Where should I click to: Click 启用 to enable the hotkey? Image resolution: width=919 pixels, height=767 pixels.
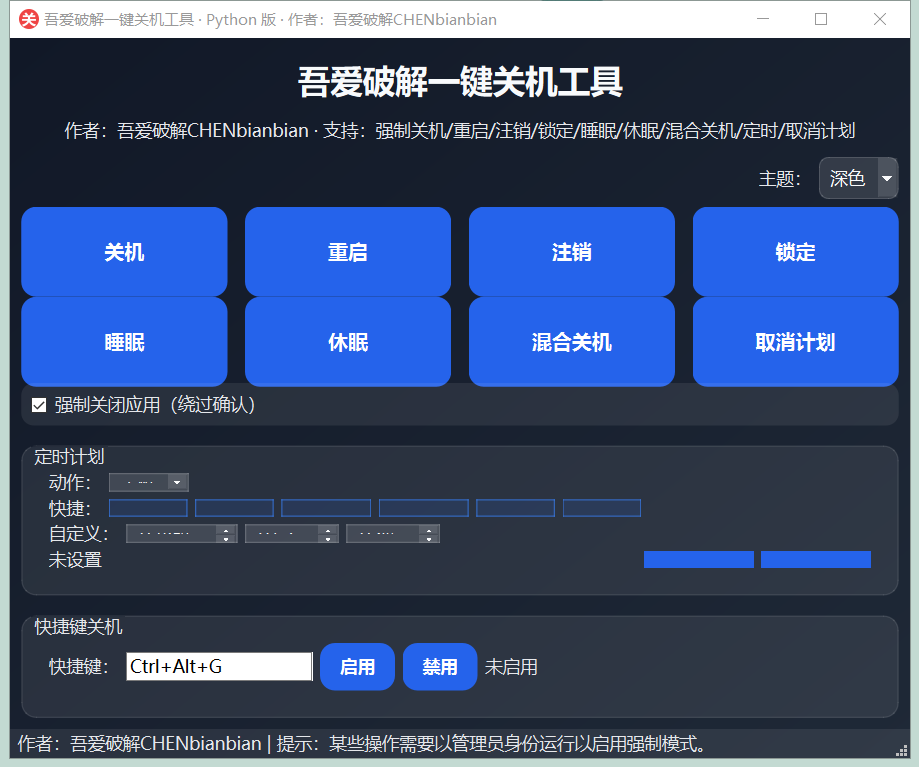357,666
